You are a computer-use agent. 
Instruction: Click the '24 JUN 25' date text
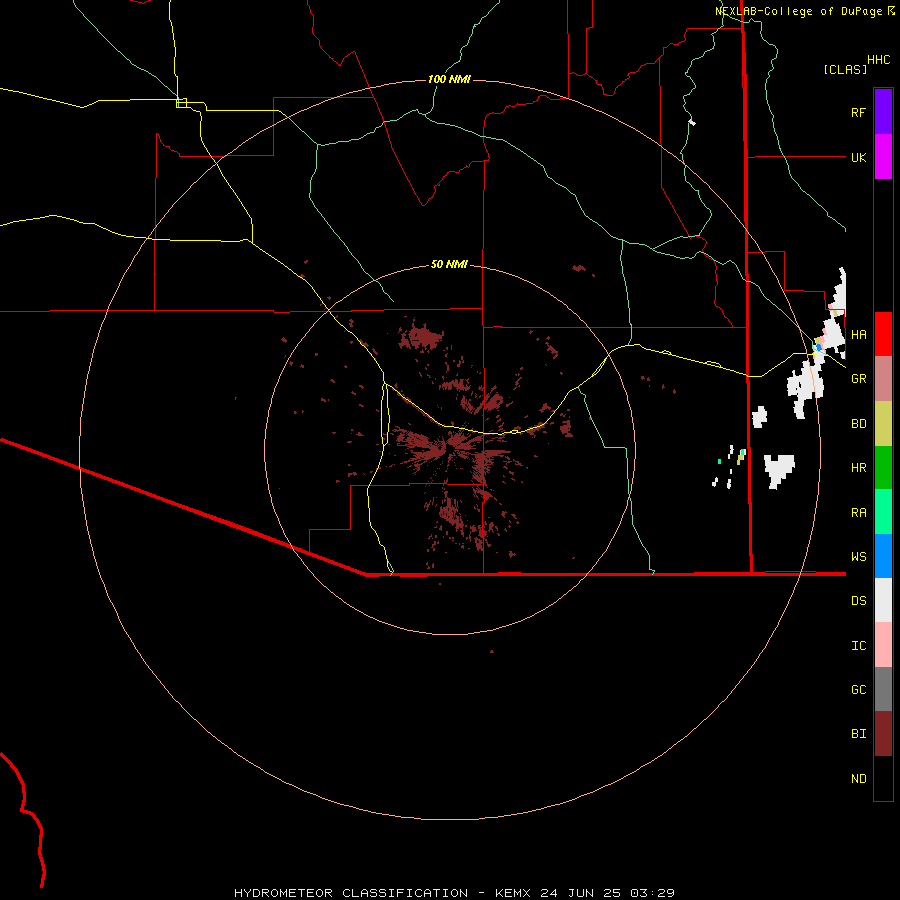(x=580, y=893)
